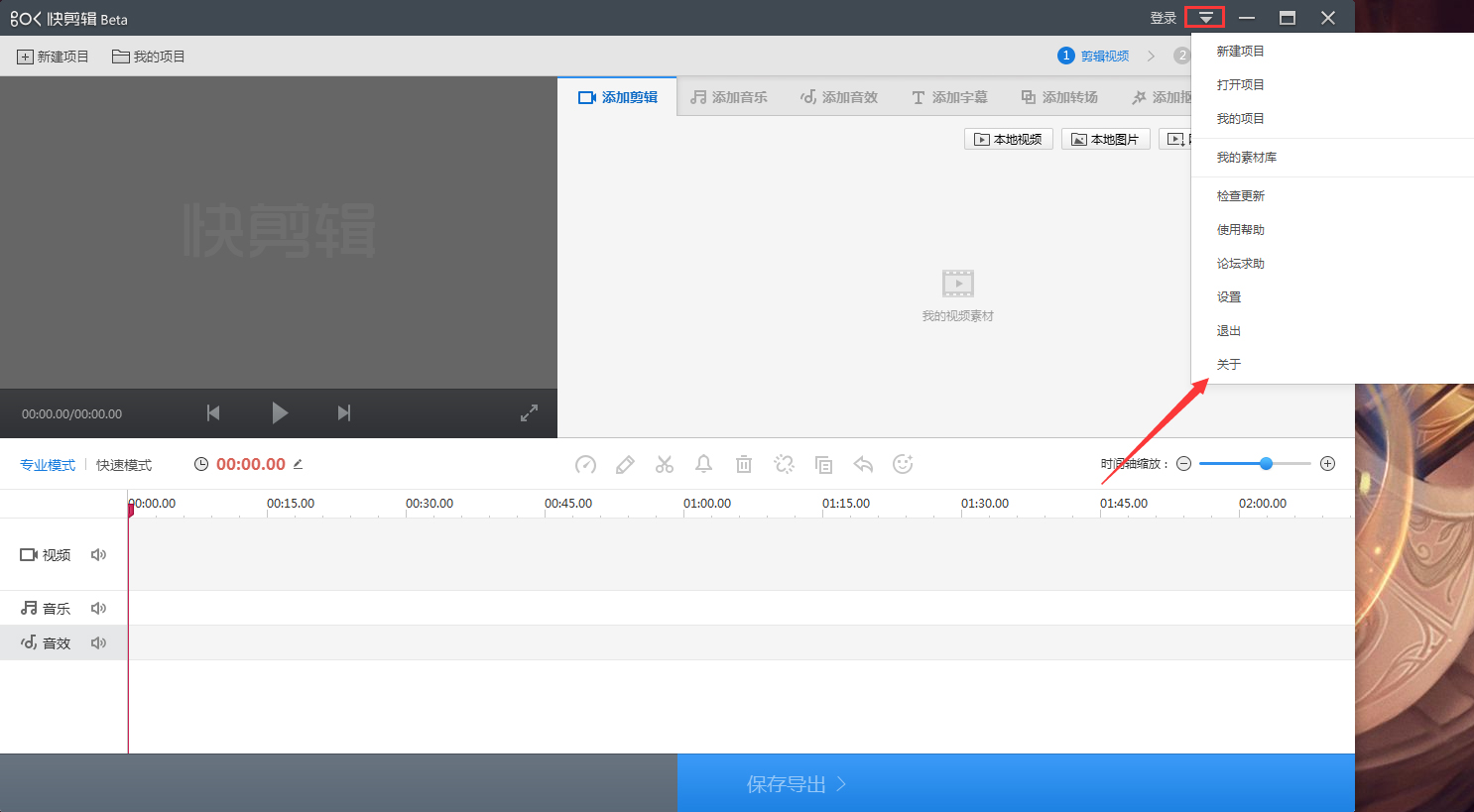Open the sticker emoji tool

click(x=903, y=464)
